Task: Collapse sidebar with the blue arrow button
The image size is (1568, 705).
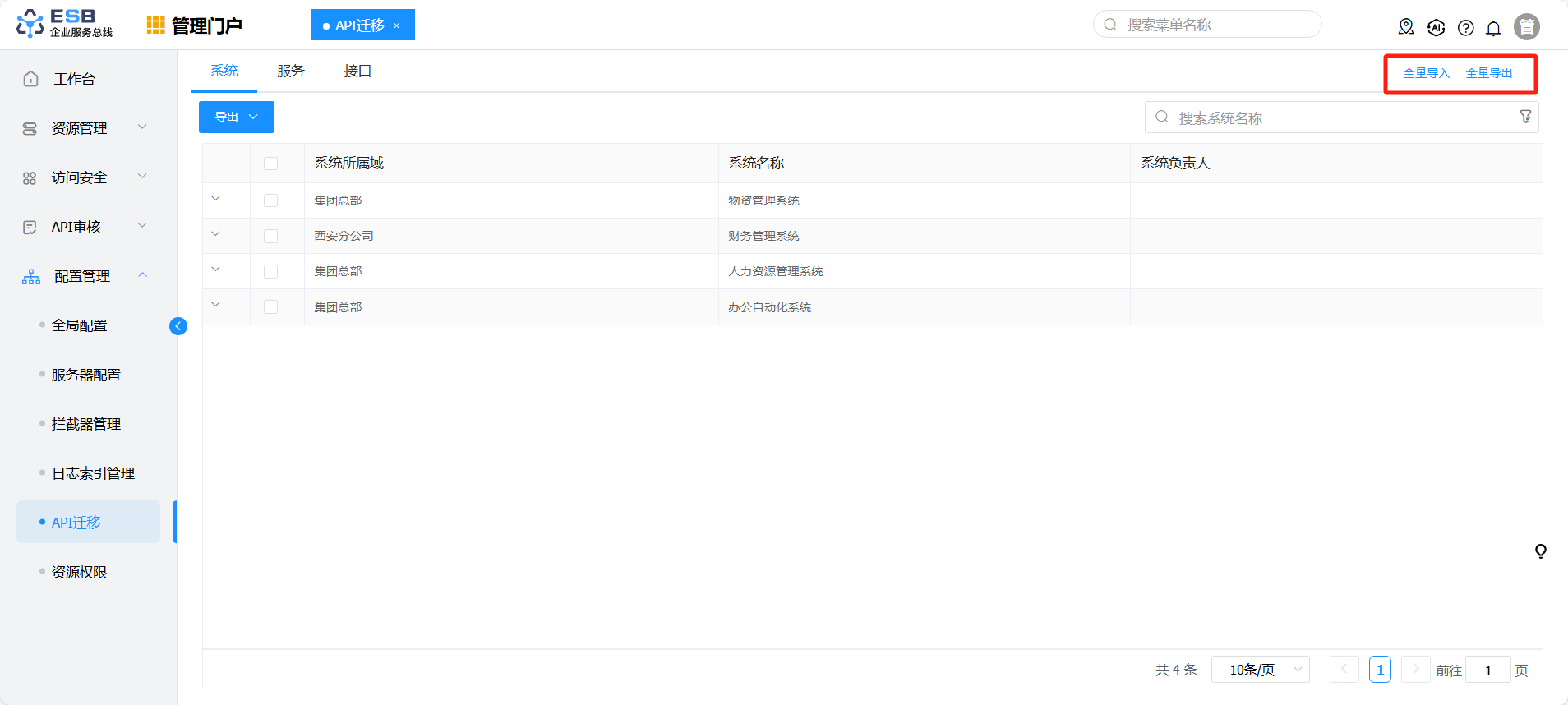Action: tap(178, 326)
